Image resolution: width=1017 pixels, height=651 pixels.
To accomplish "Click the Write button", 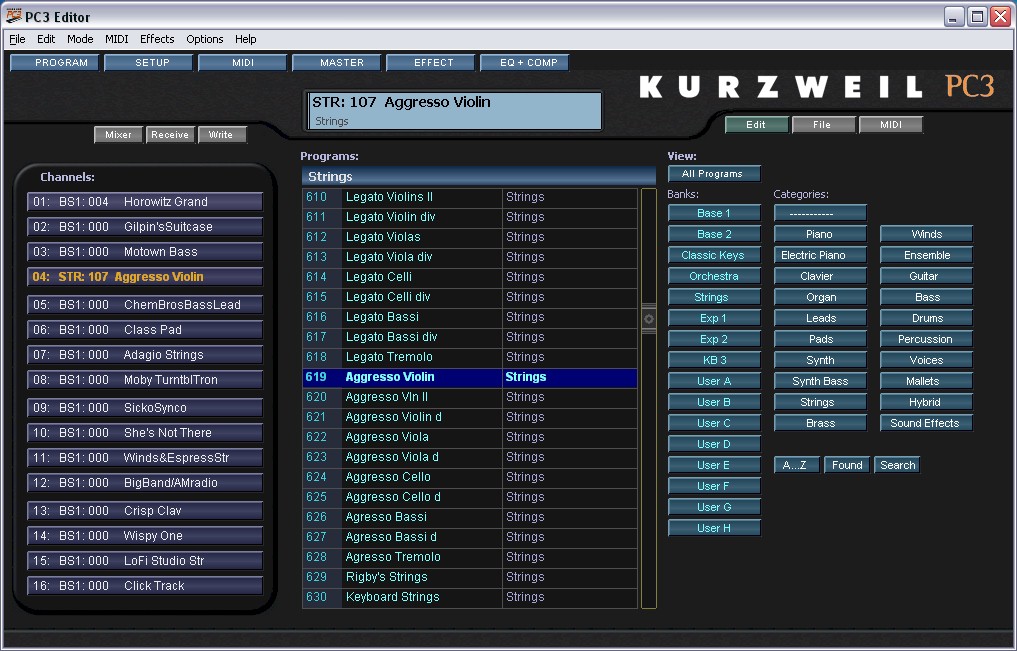I will pos(222,135).
